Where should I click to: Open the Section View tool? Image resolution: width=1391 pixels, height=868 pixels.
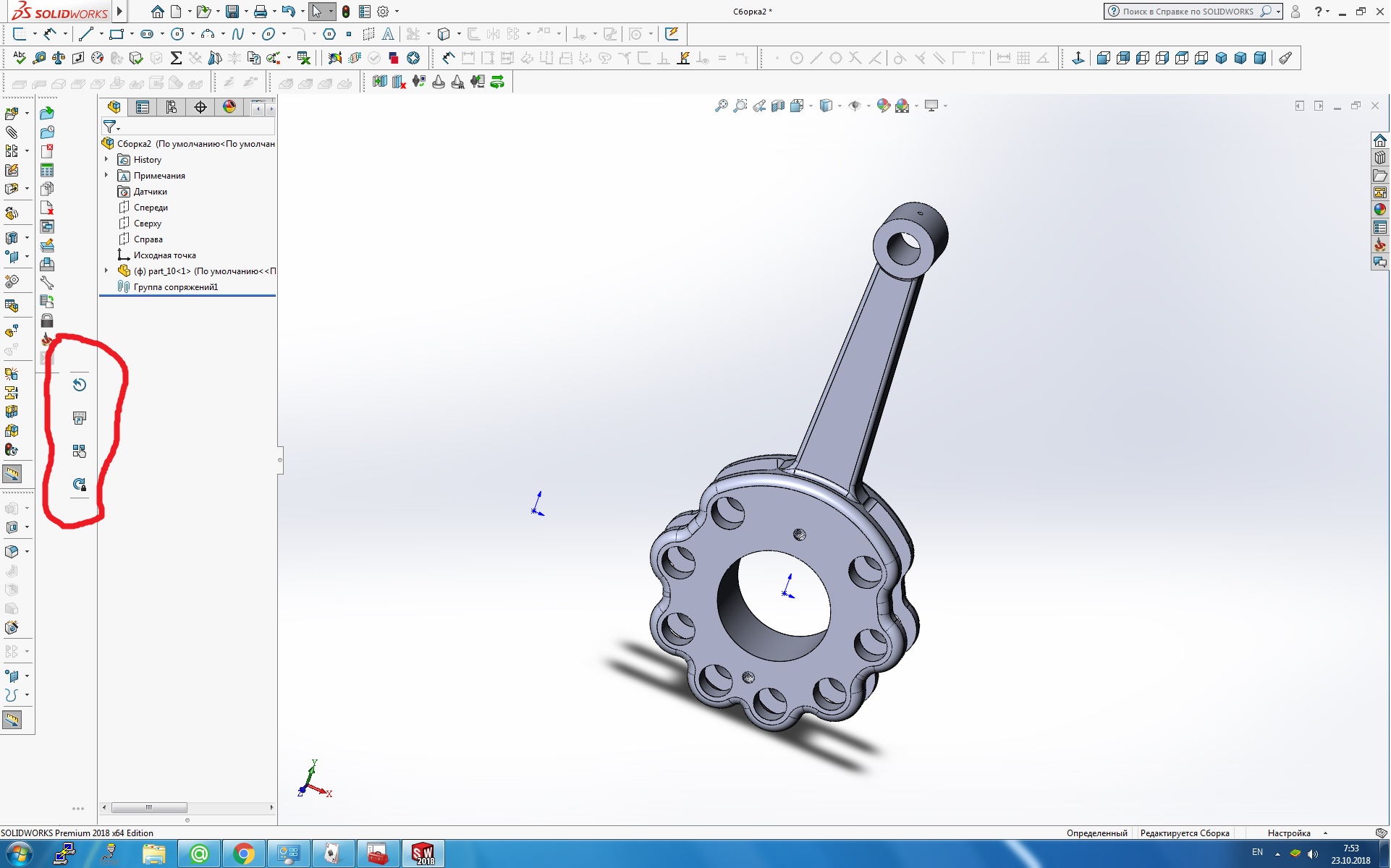[x=778, y=106]
